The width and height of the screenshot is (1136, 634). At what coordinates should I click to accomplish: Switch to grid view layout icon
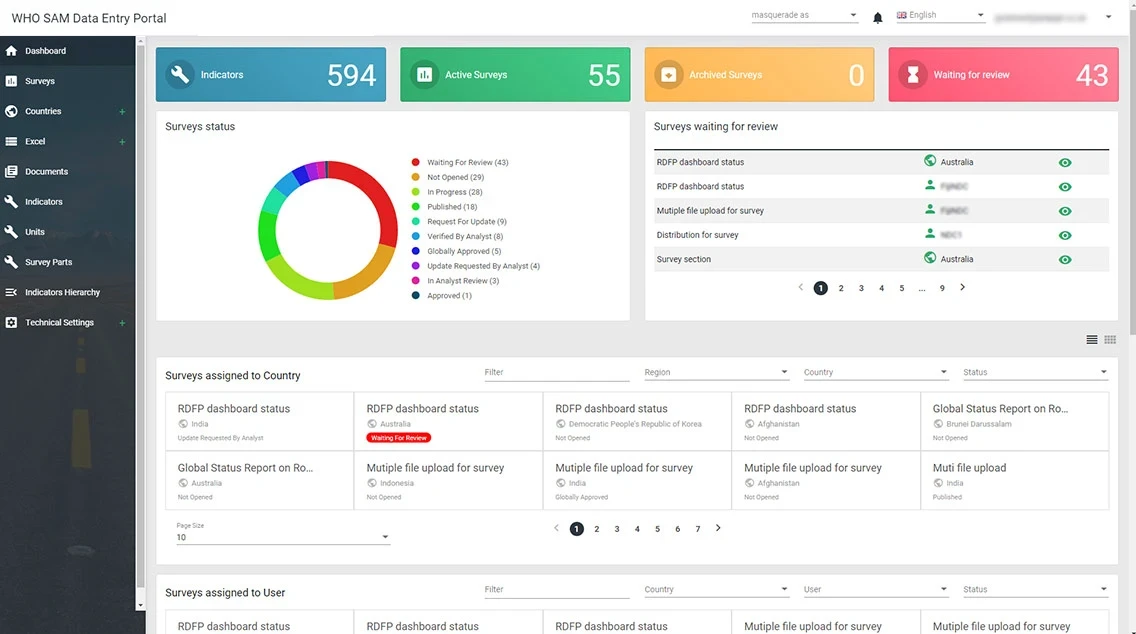pyautogui.click(x=1110, y=340)
